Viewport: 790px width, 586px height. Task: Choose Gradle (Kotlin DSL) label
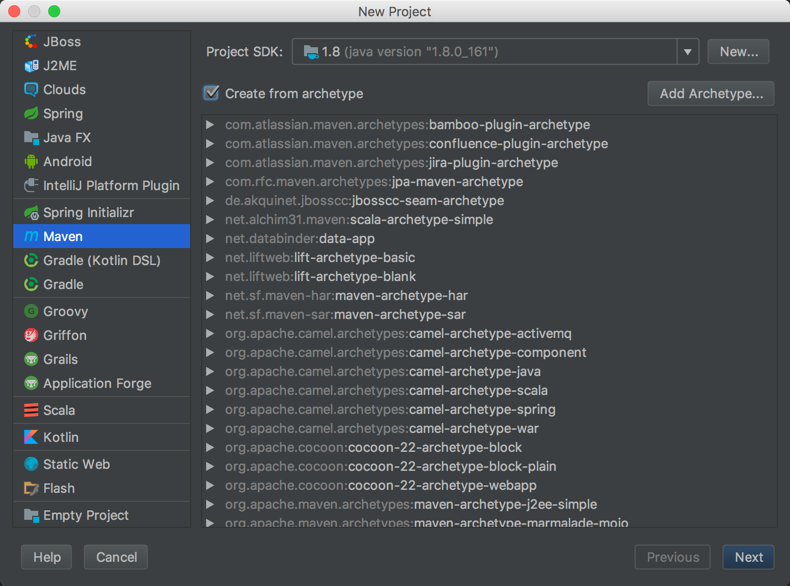click(102, 261)
